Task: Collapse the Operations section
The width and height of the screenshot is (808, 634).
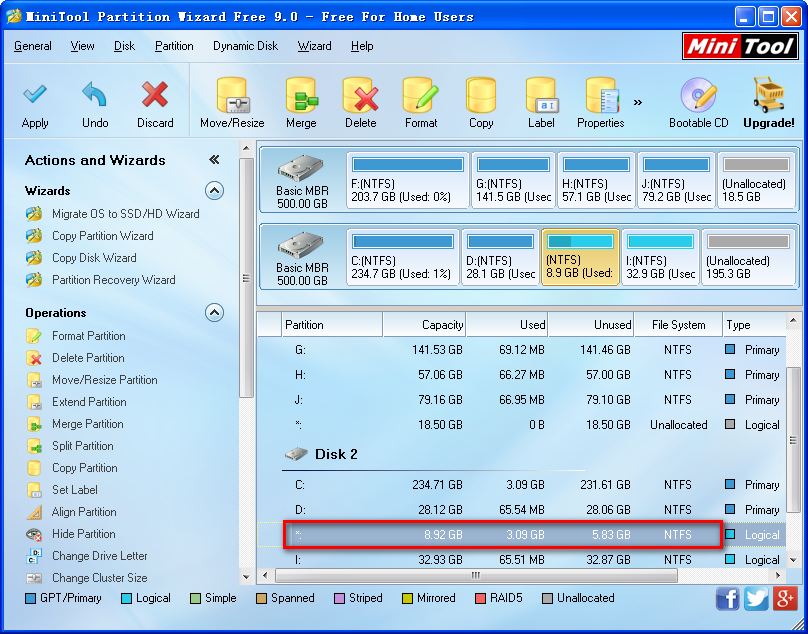Action: [214, 312]
